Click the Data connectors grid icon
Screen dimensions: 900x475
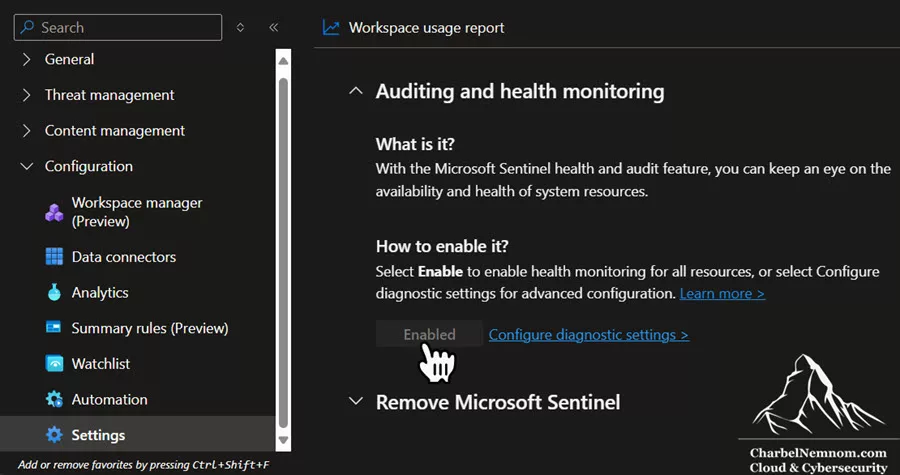coord(55,256)
